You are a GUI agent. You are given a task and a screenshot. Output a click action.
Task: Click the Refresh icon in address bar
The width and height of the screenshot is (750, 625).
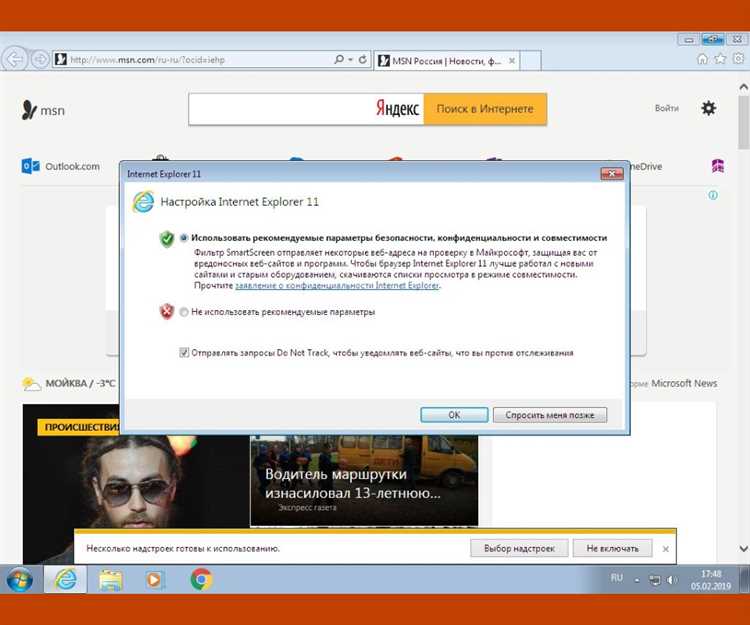362,60
